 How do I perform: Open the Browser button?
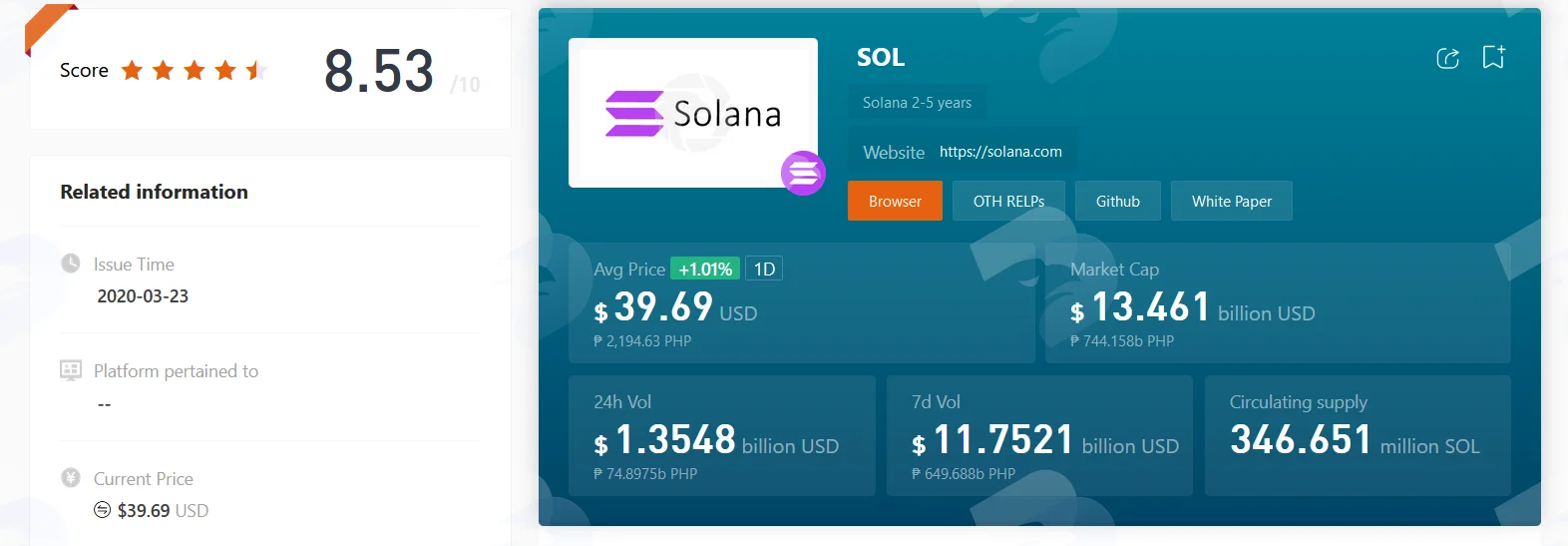click(895, 201)
